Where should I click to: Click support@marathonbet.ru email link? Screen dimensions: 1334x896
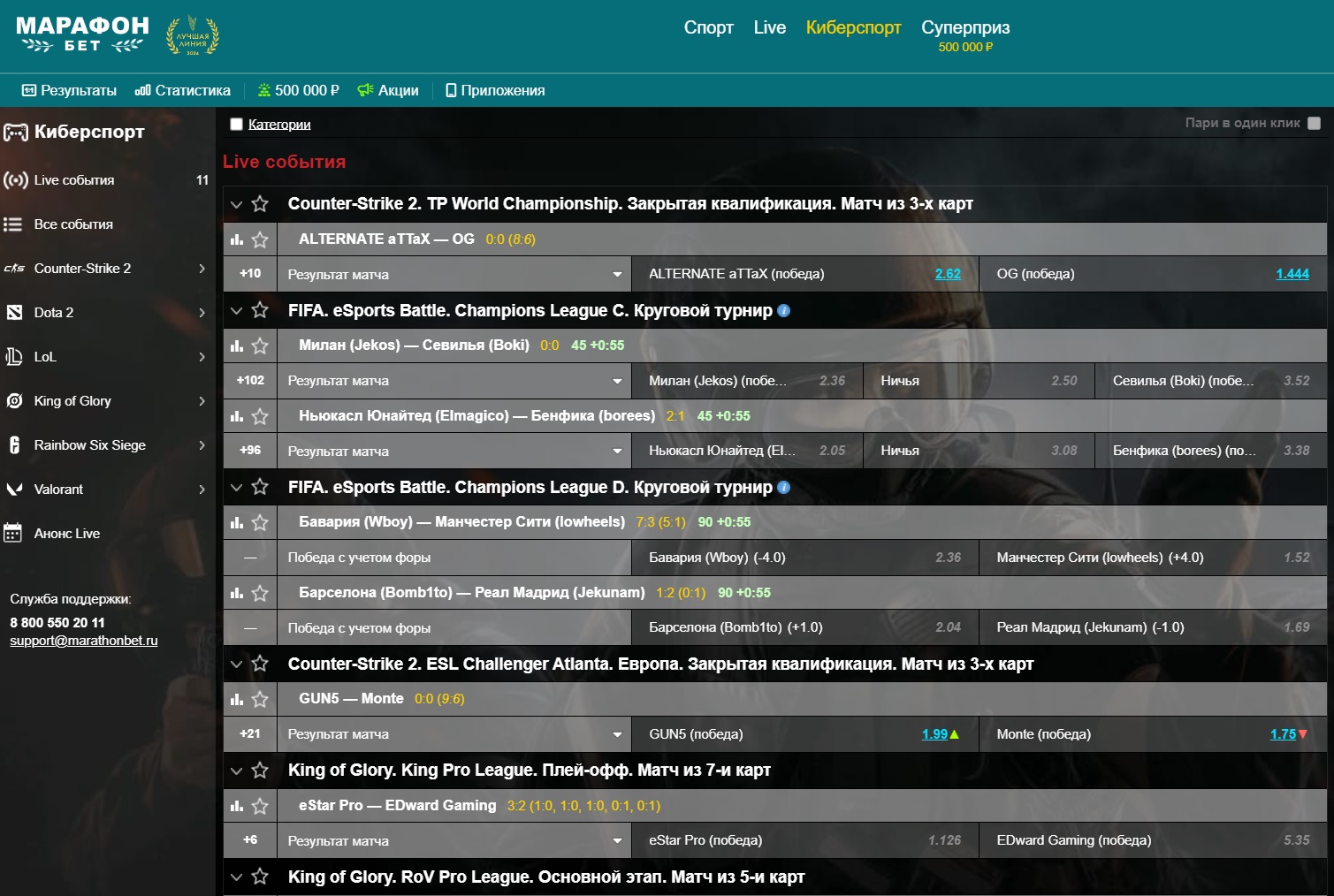(x=84, y=641)
